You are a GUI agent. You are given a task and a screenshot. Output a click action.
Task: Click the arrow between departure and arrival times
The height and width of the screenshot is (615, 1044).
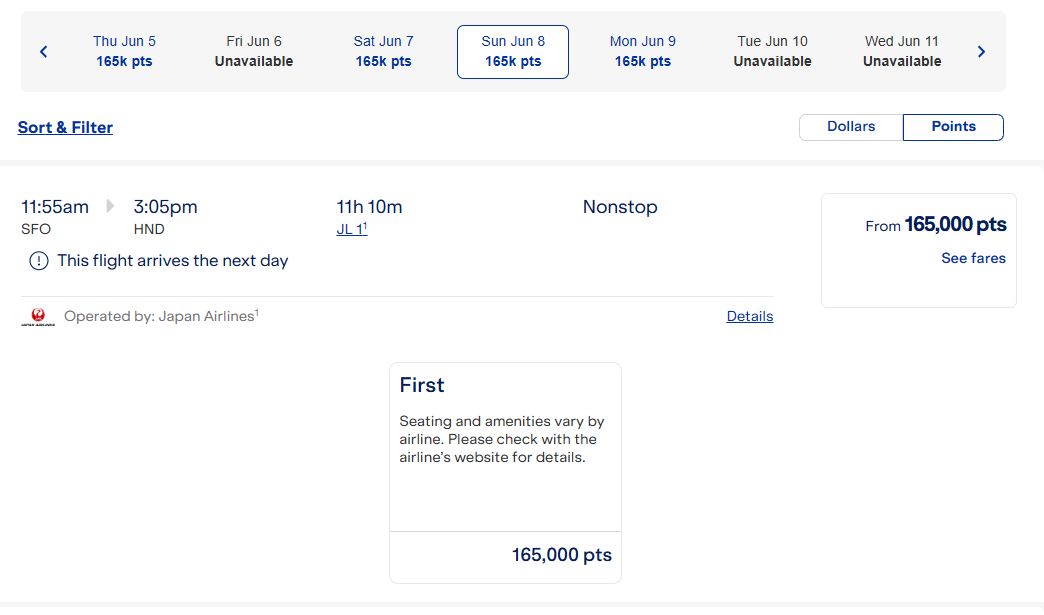(110, 207)
